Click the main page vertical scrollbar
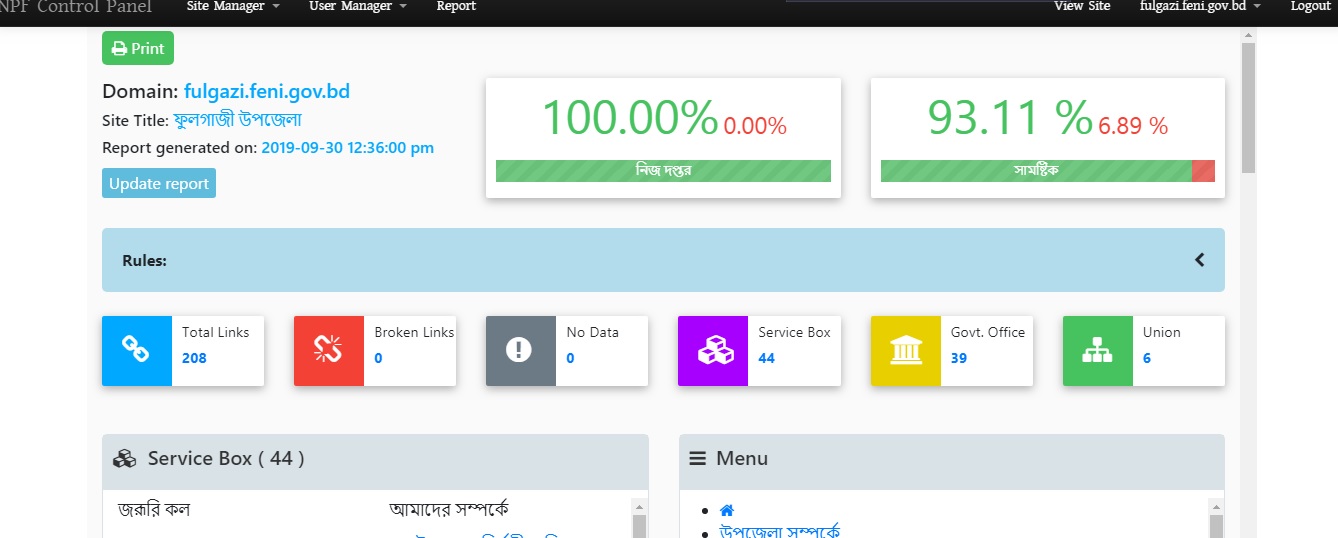 point(1247,108)
